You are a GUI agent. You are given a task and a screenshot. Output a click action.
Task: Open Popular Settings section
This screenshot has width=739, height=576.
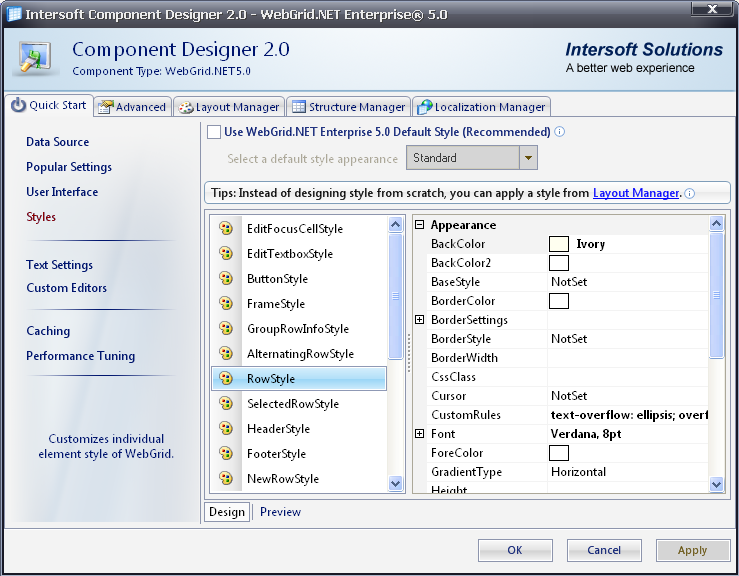69,167
